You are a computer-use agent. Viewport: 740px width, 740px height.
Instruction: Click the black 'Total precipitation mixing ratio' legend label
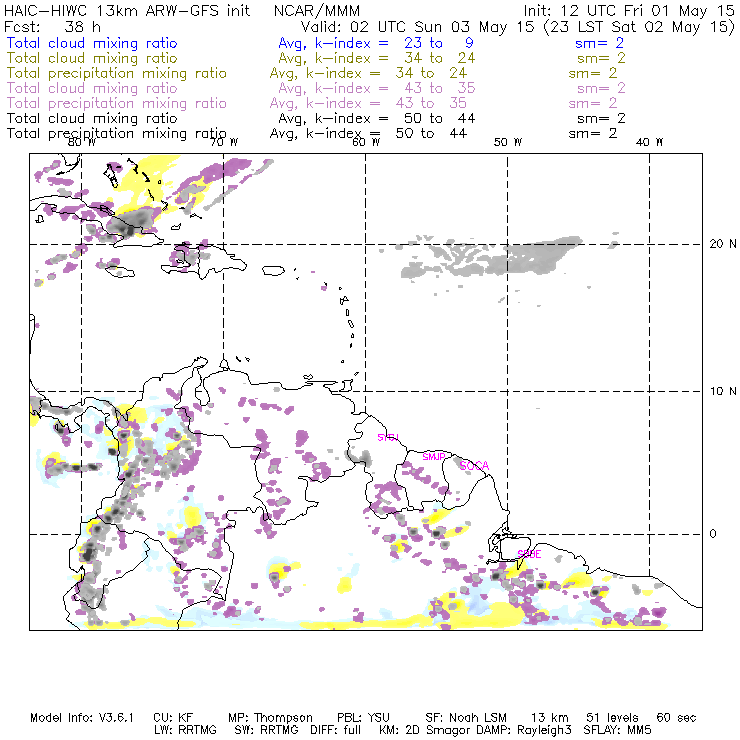pos(117,134)
